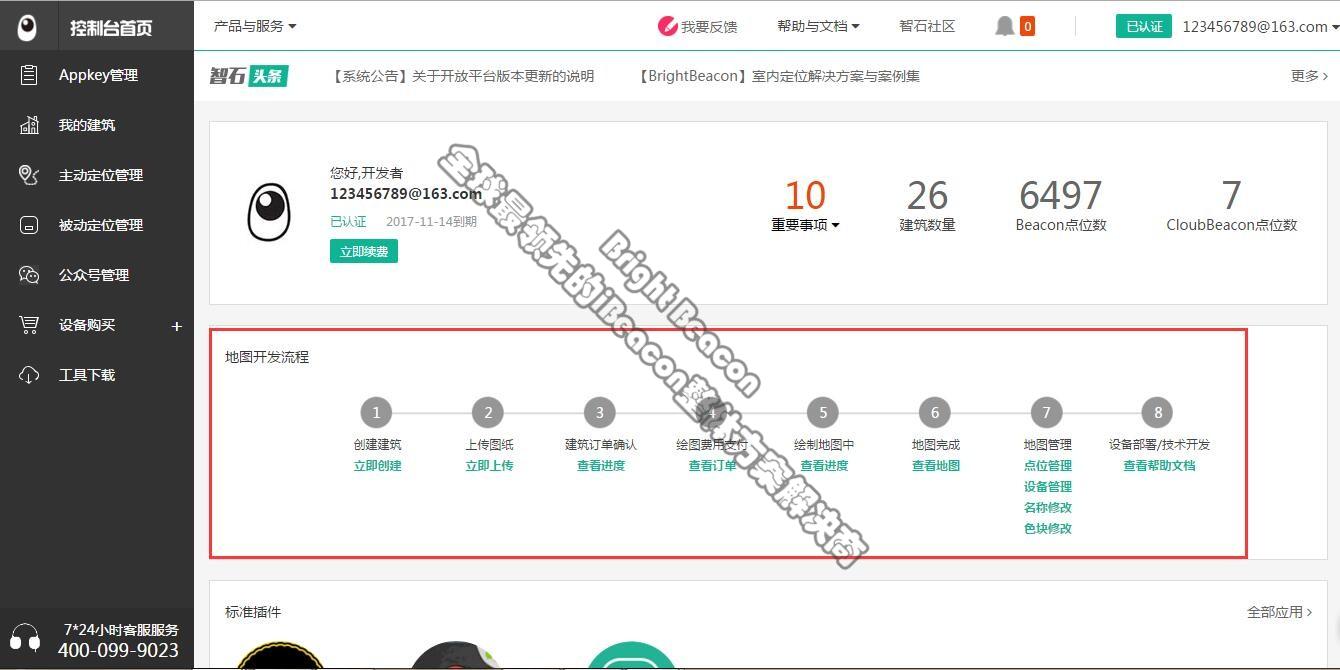Viewport: 1340px width, 670px height.
Task: Select 设备购买 in sidebar
Action: (87, 325)
